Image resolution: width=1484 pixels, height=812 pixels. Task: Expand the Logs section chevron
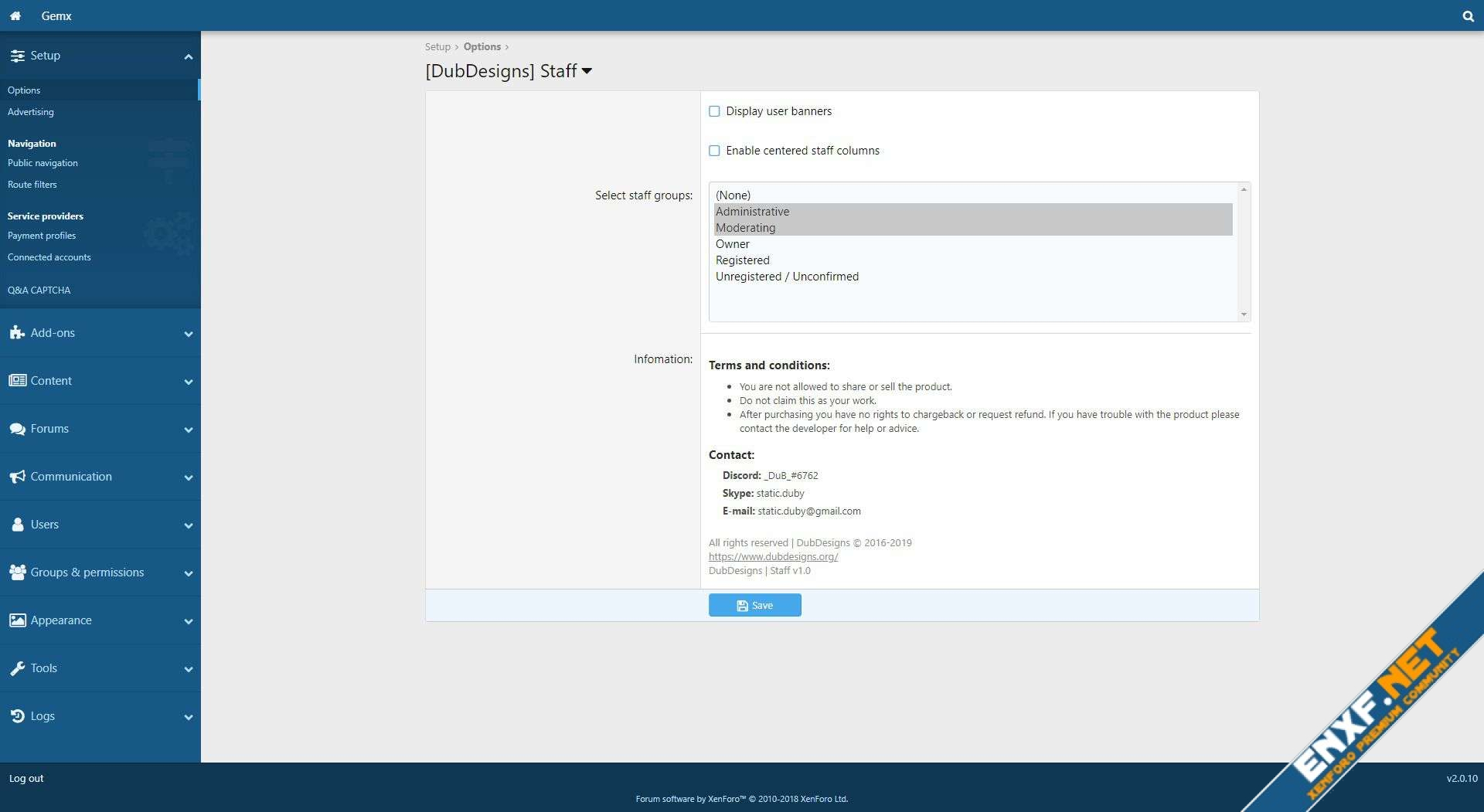188,717
